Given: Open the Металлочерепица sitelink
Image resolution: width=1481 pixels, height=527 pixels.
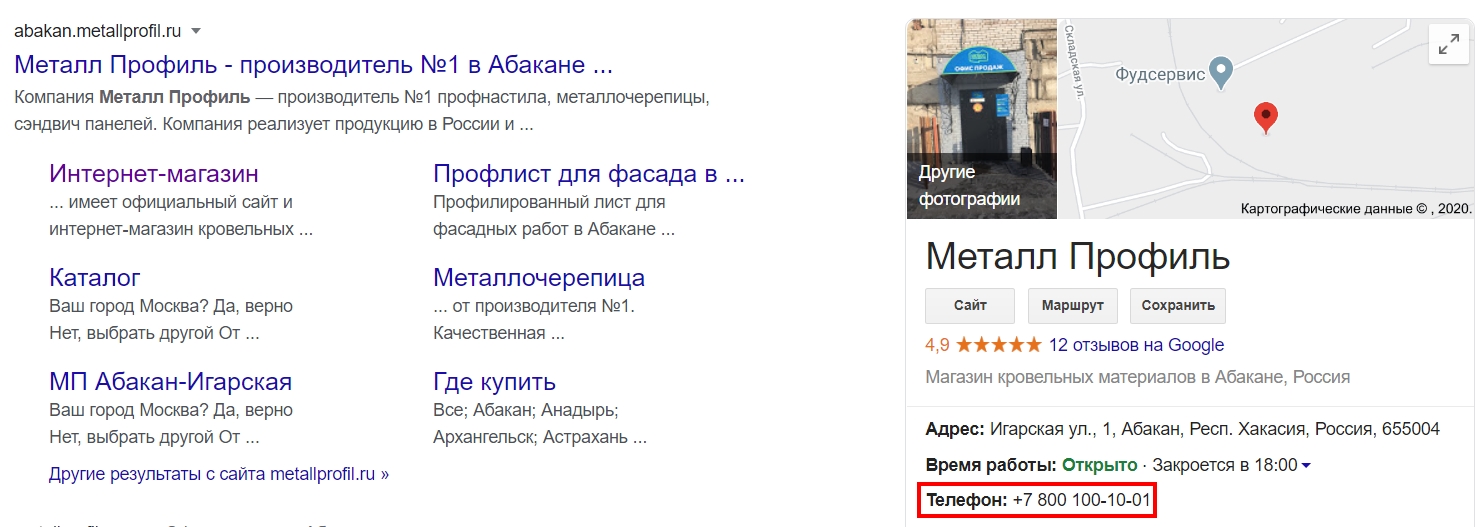Looking at the screenshot, I should tap(539, 277).
